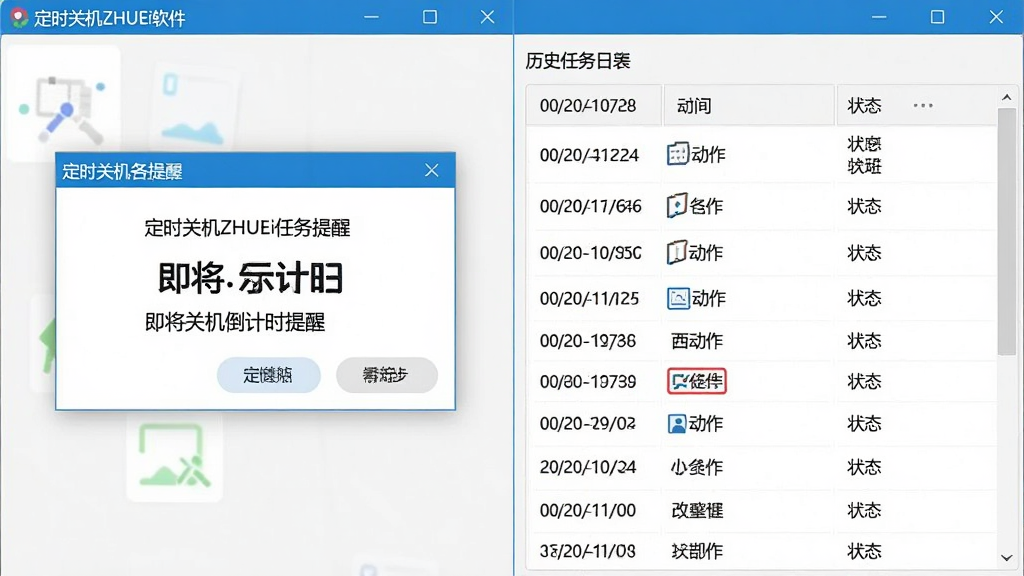Minimize the right history window
The height and width of the screenshot is (576, 1024).
pyautogui.click(x=879, y=17)
